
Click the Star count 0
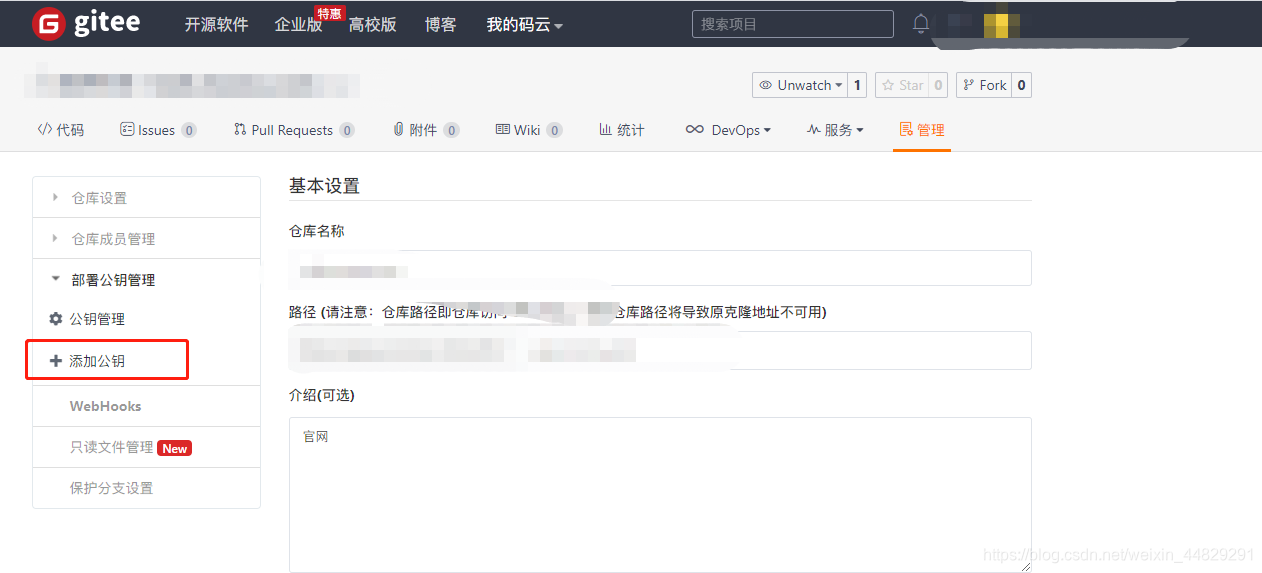pyautogui.click(x=938, y=85)
